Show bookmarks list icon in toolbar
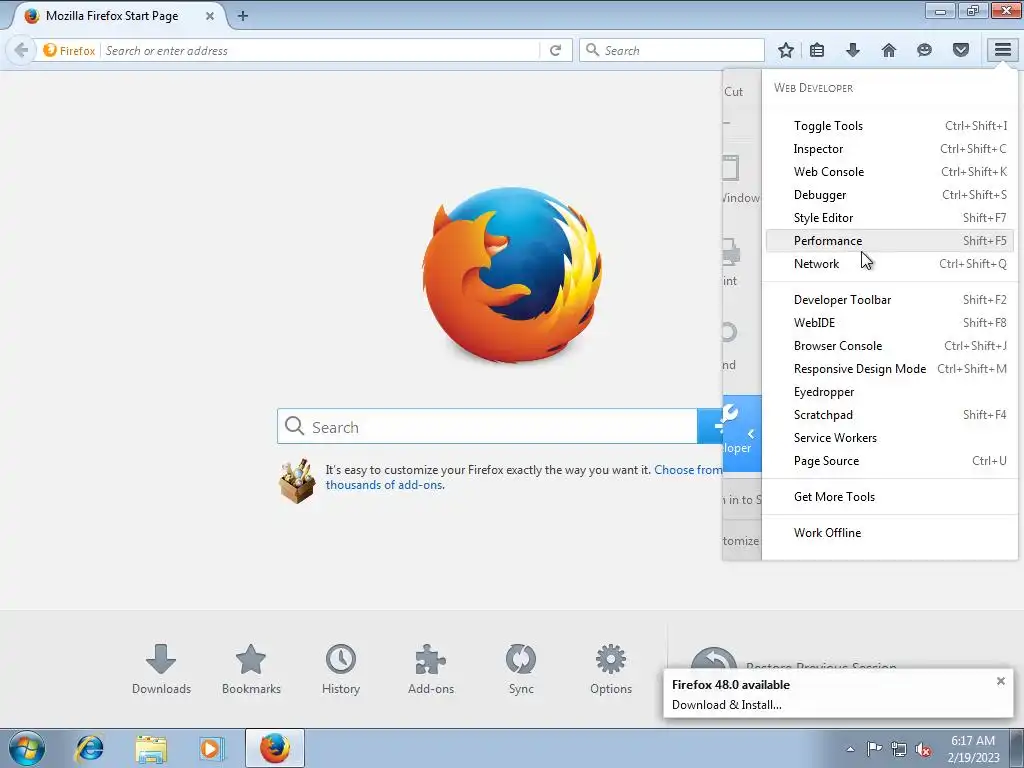 click(817, 50)
